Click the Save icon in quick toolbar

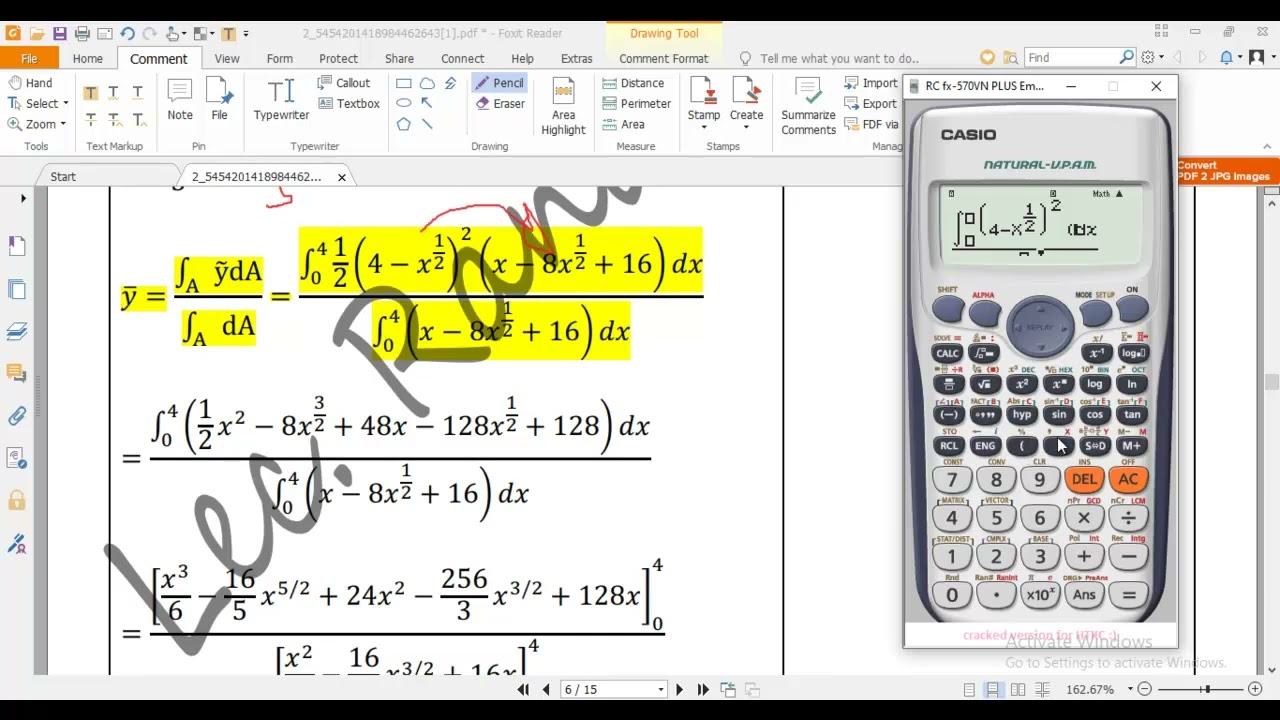point(60,33)
